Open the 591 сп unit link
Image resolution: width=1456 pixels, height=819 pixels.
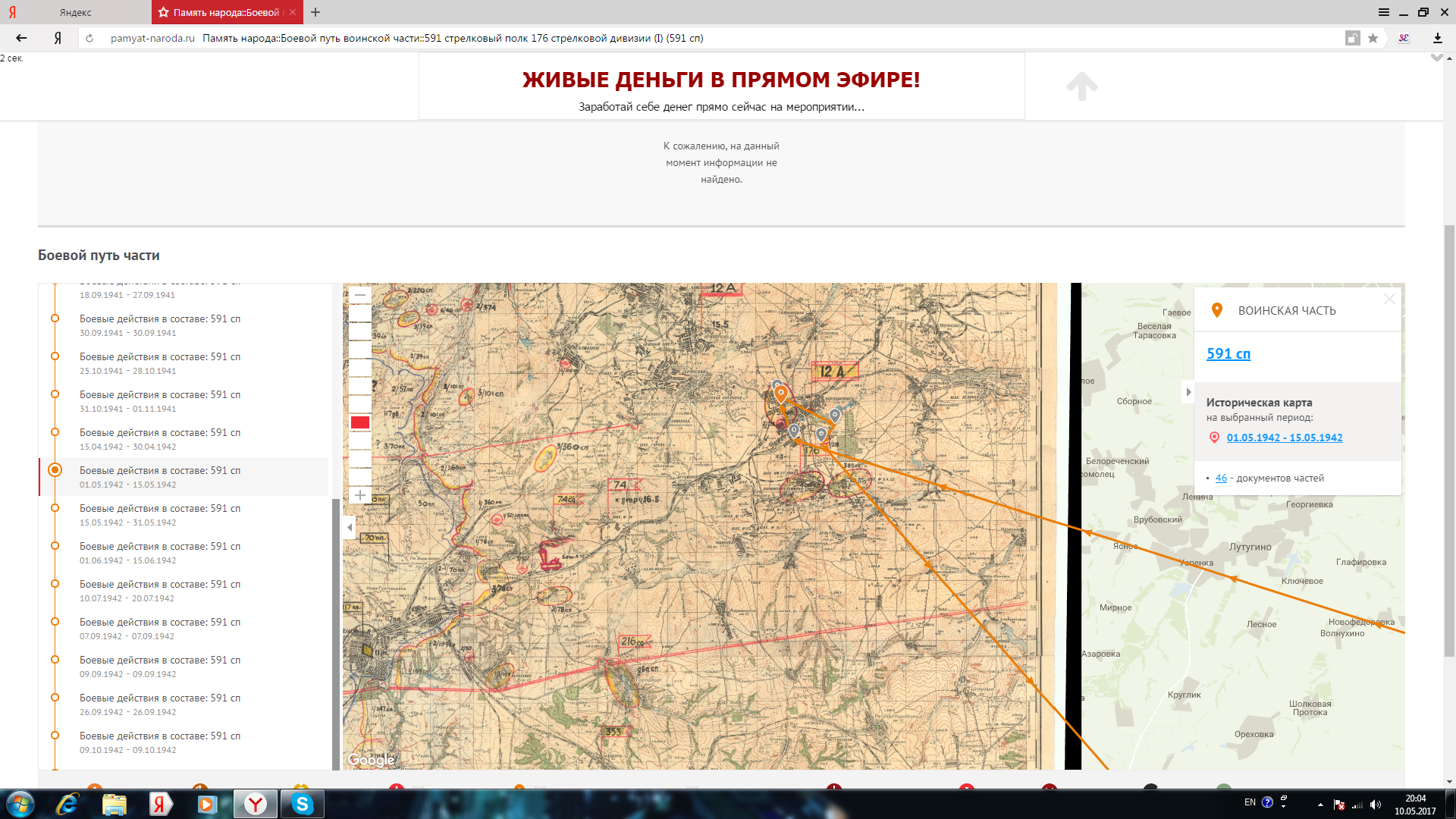point(1228,354)
